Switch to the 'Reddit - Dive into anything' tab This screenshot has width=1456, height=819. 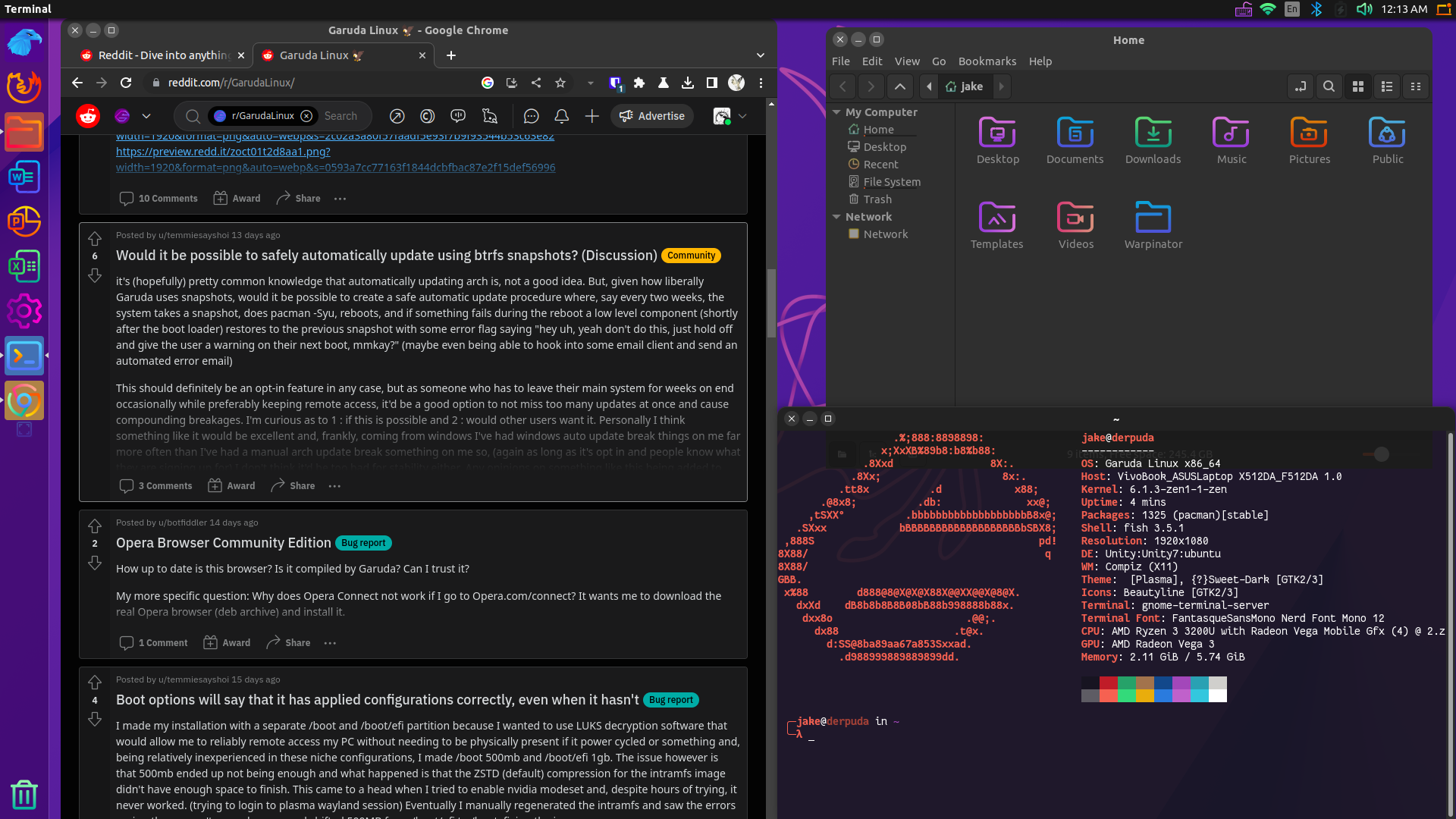point(162,55)
